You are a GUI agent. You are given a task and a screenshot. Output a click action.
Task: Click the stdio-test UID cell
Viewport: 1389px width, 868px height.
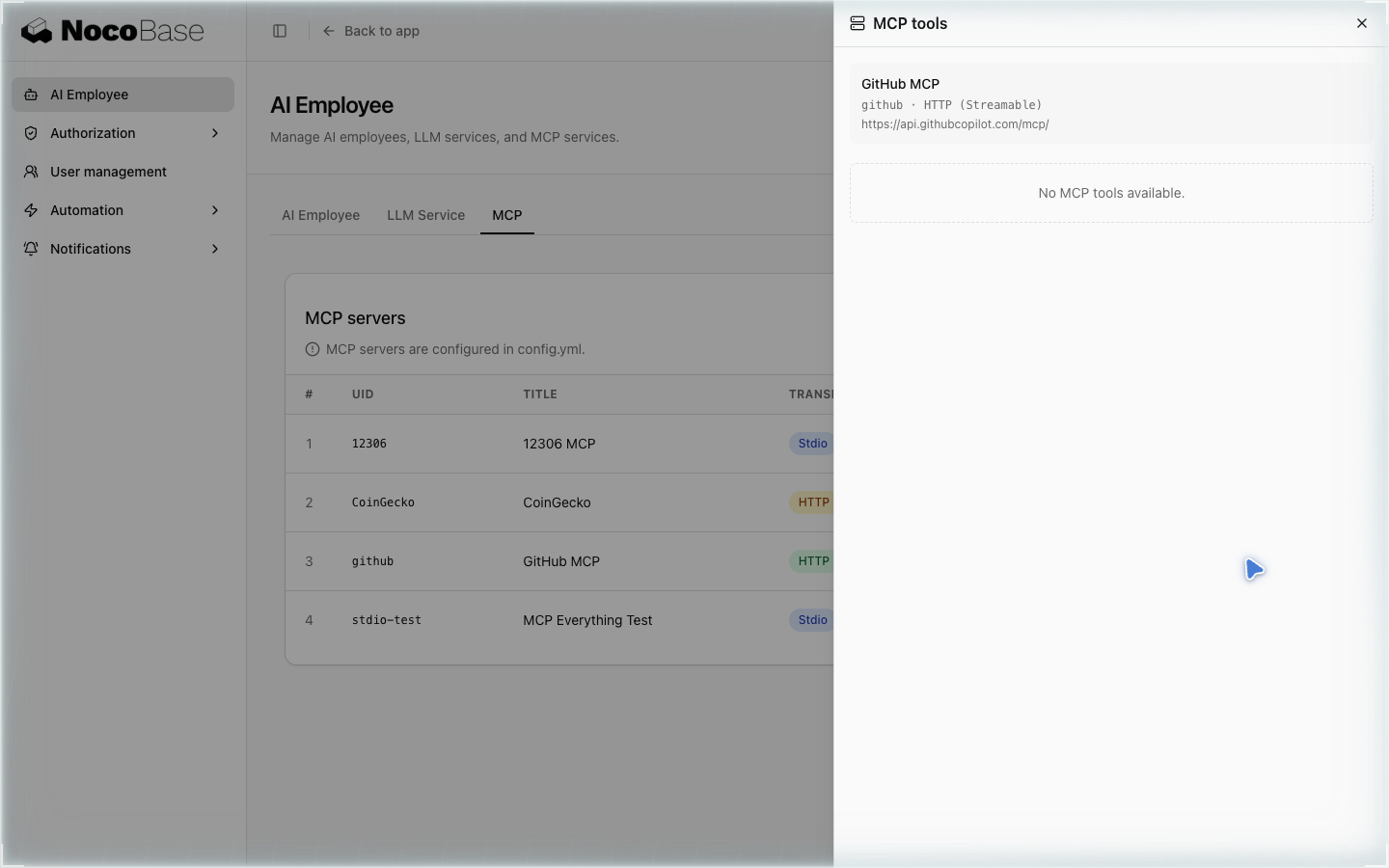click(x=387, y=620)
